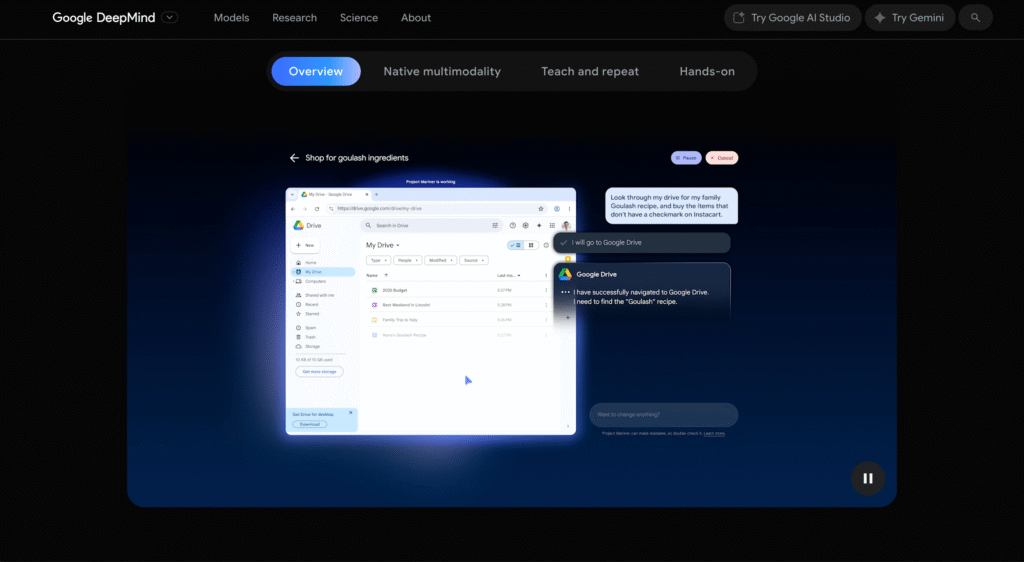Viewport: 1024px width, 562px height.
Task: Select My Drive in sidebar
Action: (x=323, y=272)
